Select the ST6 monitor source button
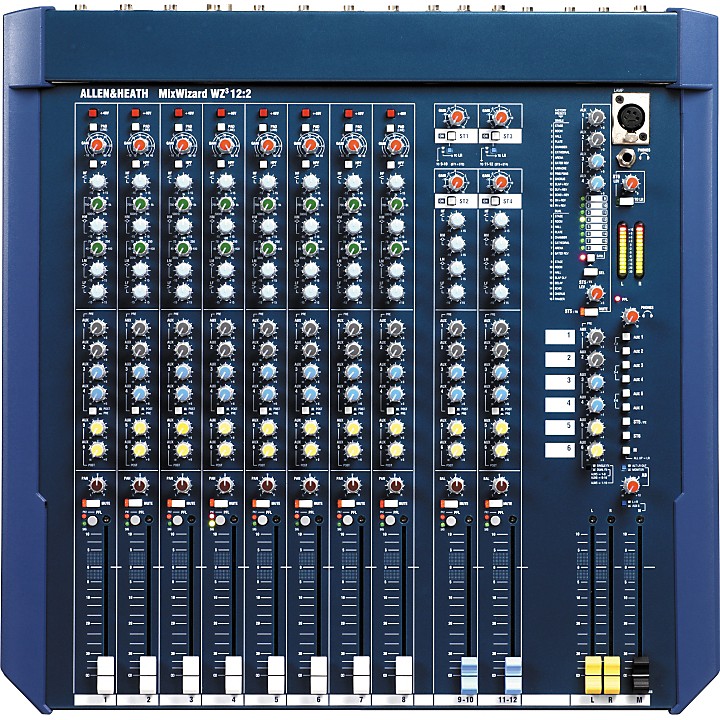This screenshot has height=720, width=720. 626,436
